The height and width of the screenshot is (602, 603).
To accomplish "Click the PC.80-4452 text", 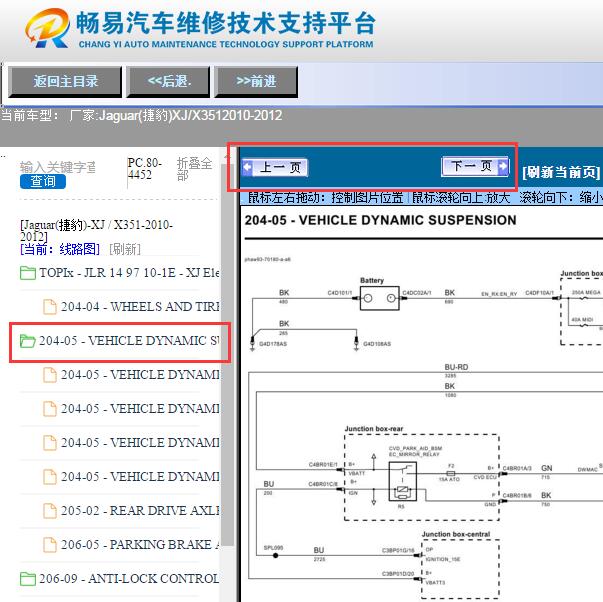I will [145, 168].
